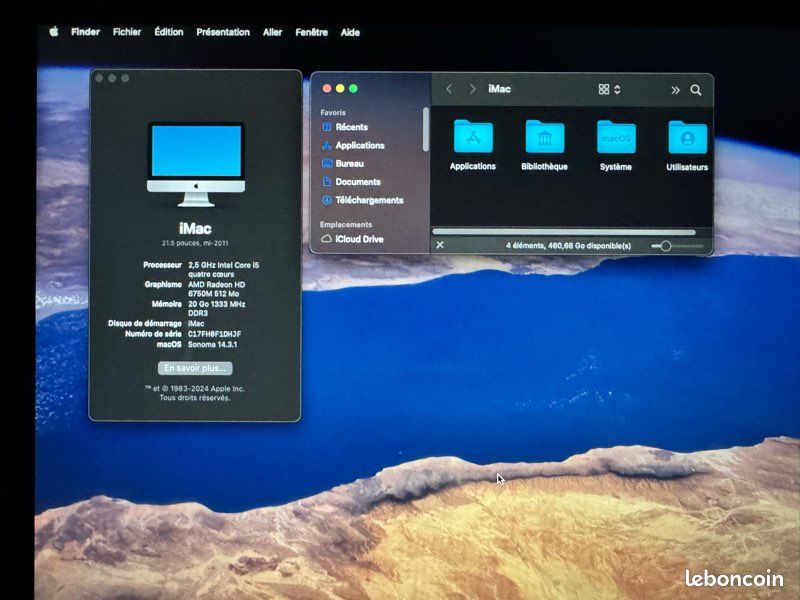Click the X icon in Finder status bar
This screenshot has width=800, height=600.
pos(440,245)
